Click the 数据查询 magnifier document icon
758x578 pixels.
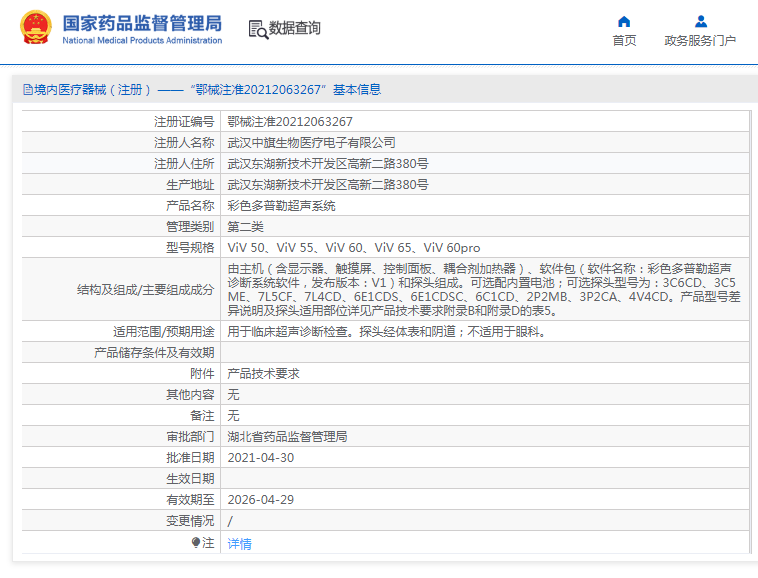coord(258,30)
